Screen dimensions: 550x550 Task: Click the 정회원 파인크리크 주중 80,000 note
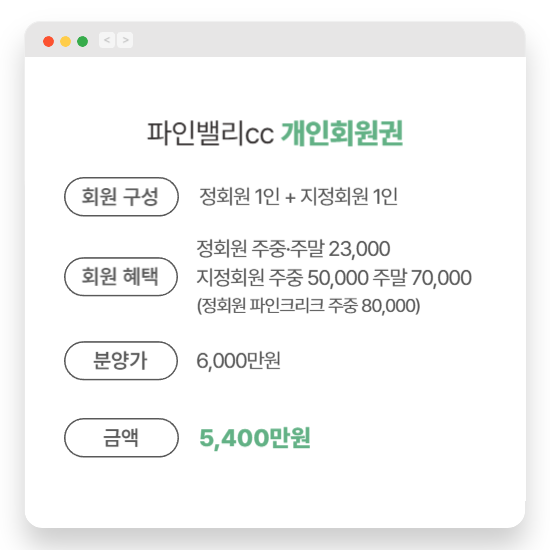pos(309,306)
